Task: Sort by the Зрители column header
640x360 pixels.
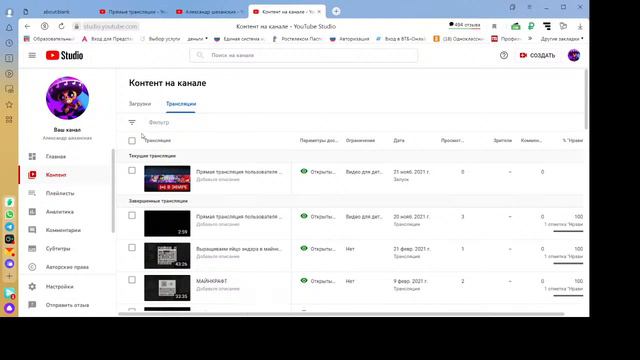Action: 502,140
